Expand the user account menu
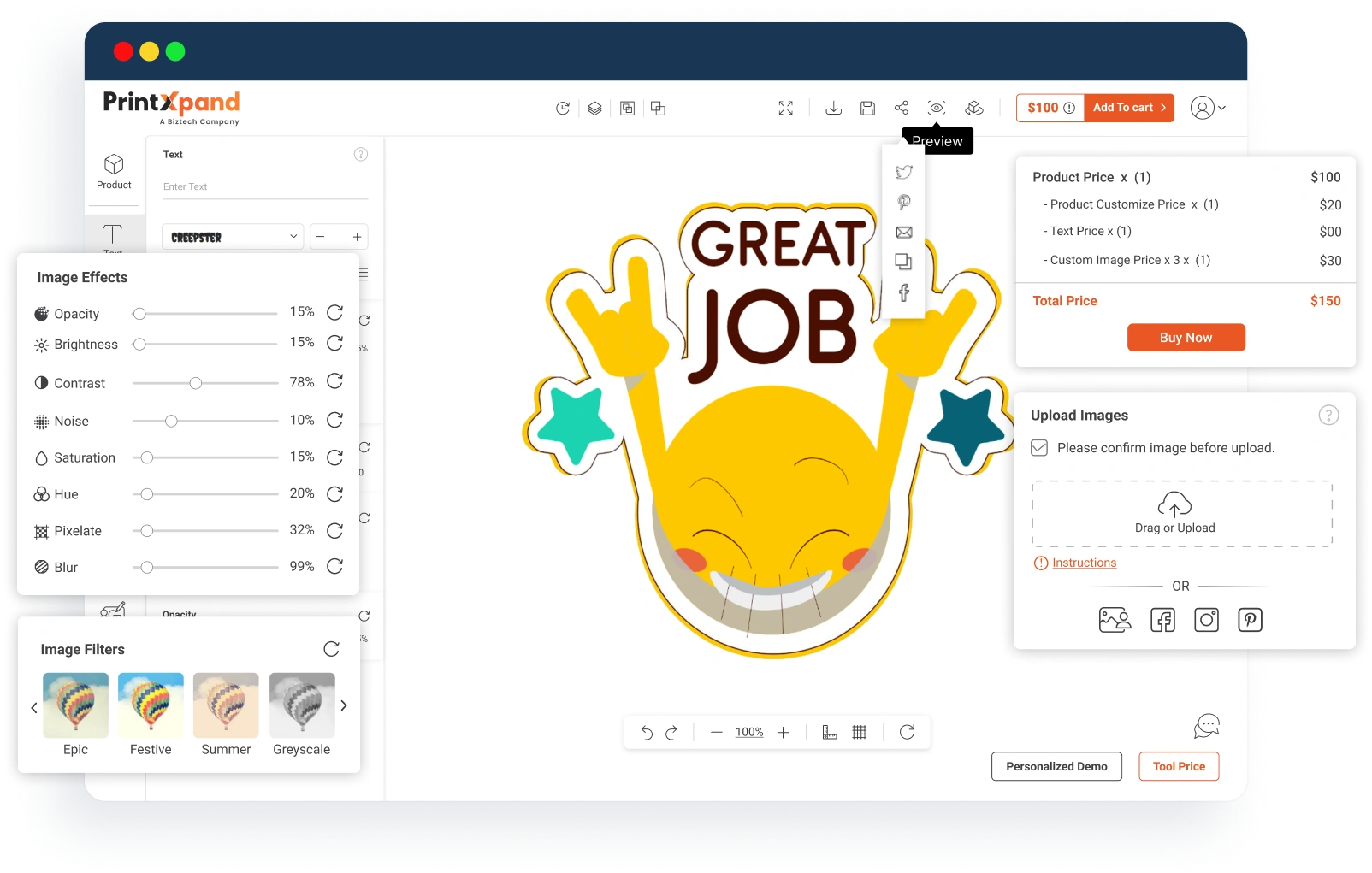Viewport: 1372px width, 873px height. pos(1208,108)
